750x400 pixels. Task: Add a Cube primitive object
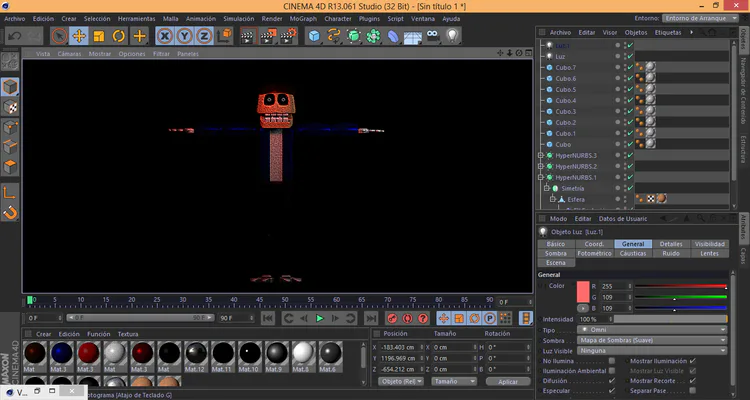click(314, 36)
